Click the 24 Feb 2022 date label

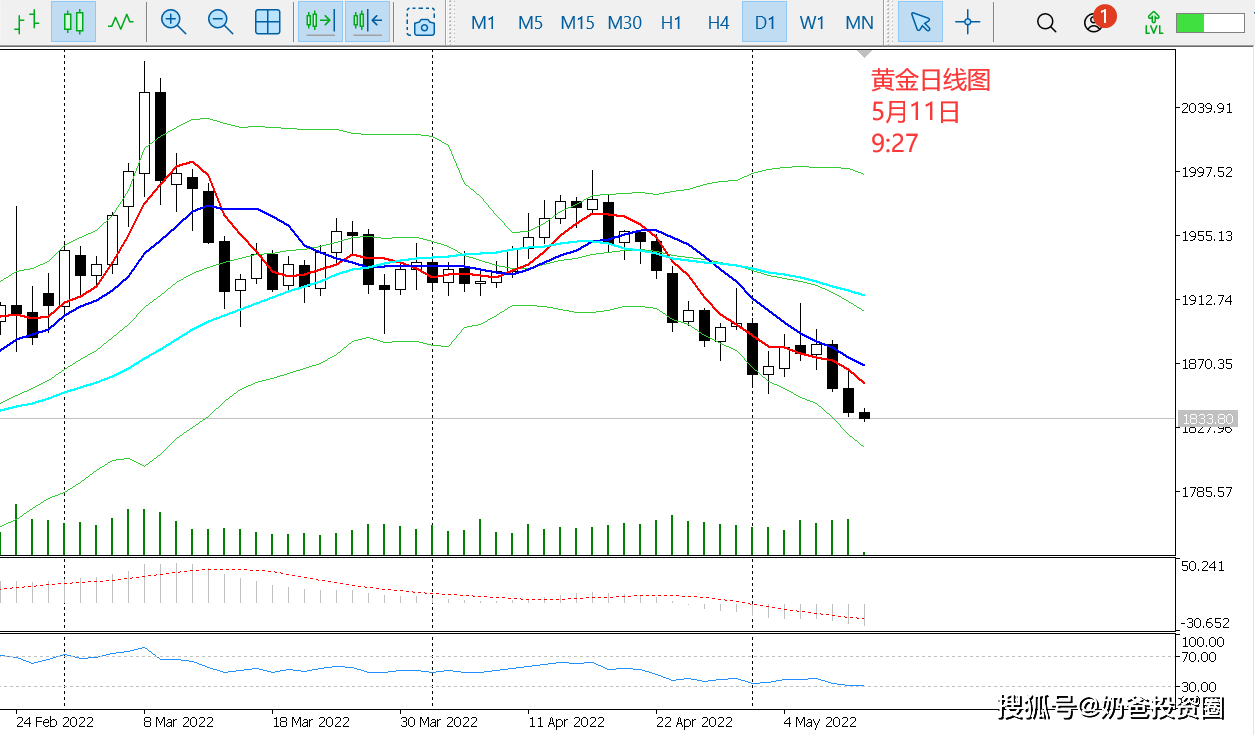point(55,721)
